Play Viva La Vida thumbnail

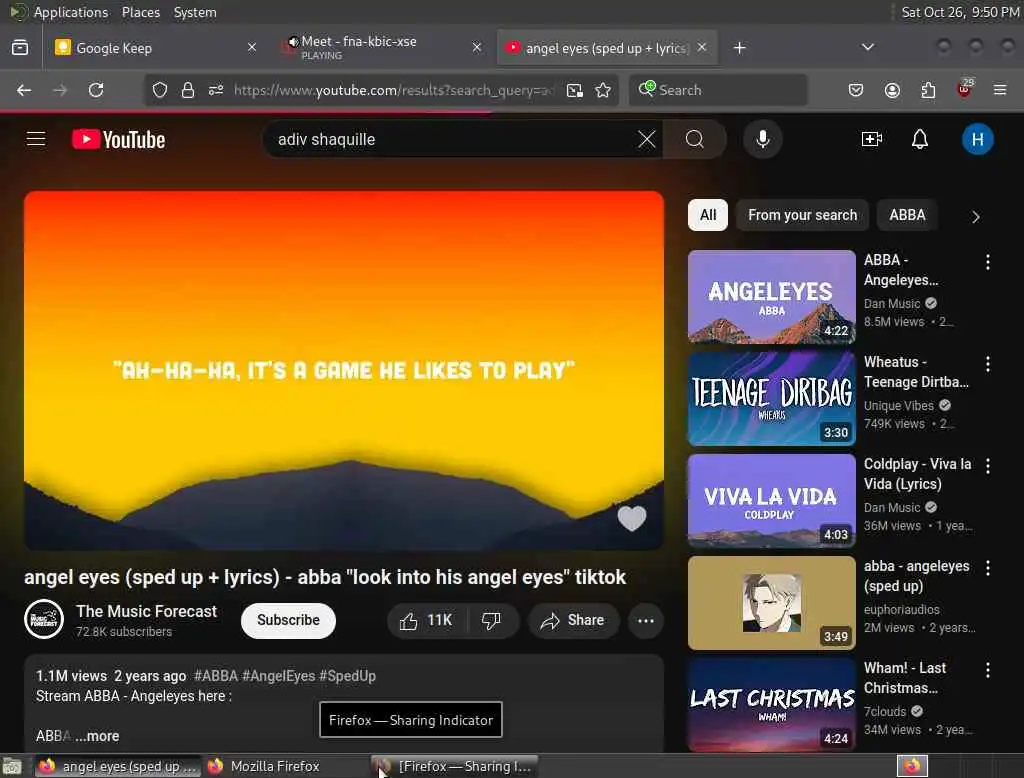point(771,500)
